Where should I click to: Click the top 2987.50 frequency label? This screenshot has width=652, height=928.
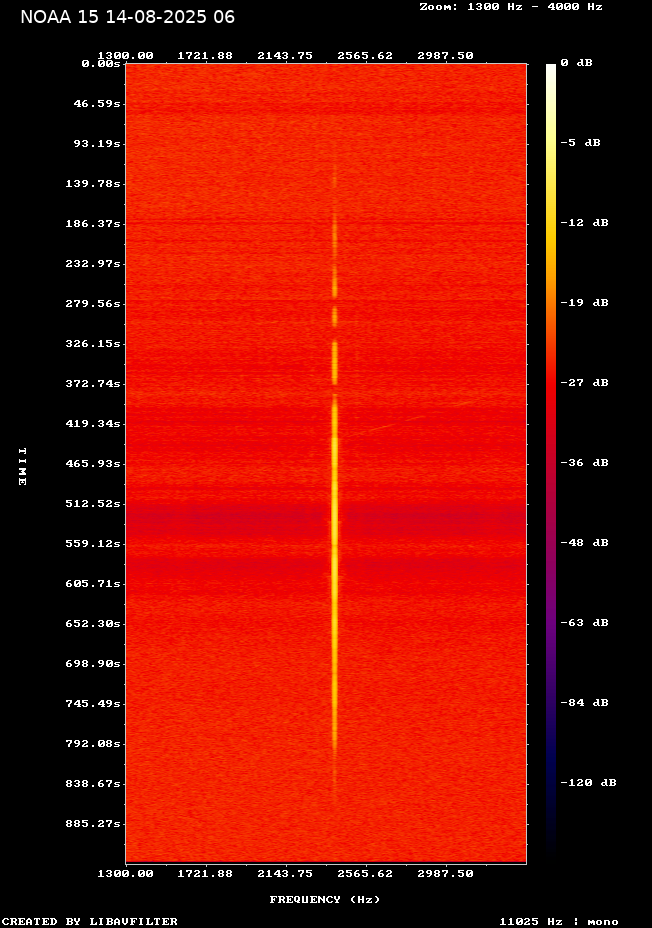tap(445, 55)
